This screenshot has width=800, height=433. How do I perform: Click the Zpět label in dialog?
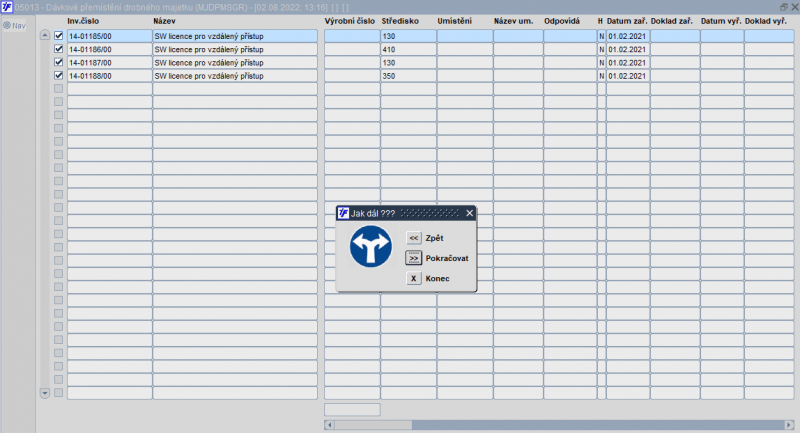pyautogui.click(x=434, y=238)
